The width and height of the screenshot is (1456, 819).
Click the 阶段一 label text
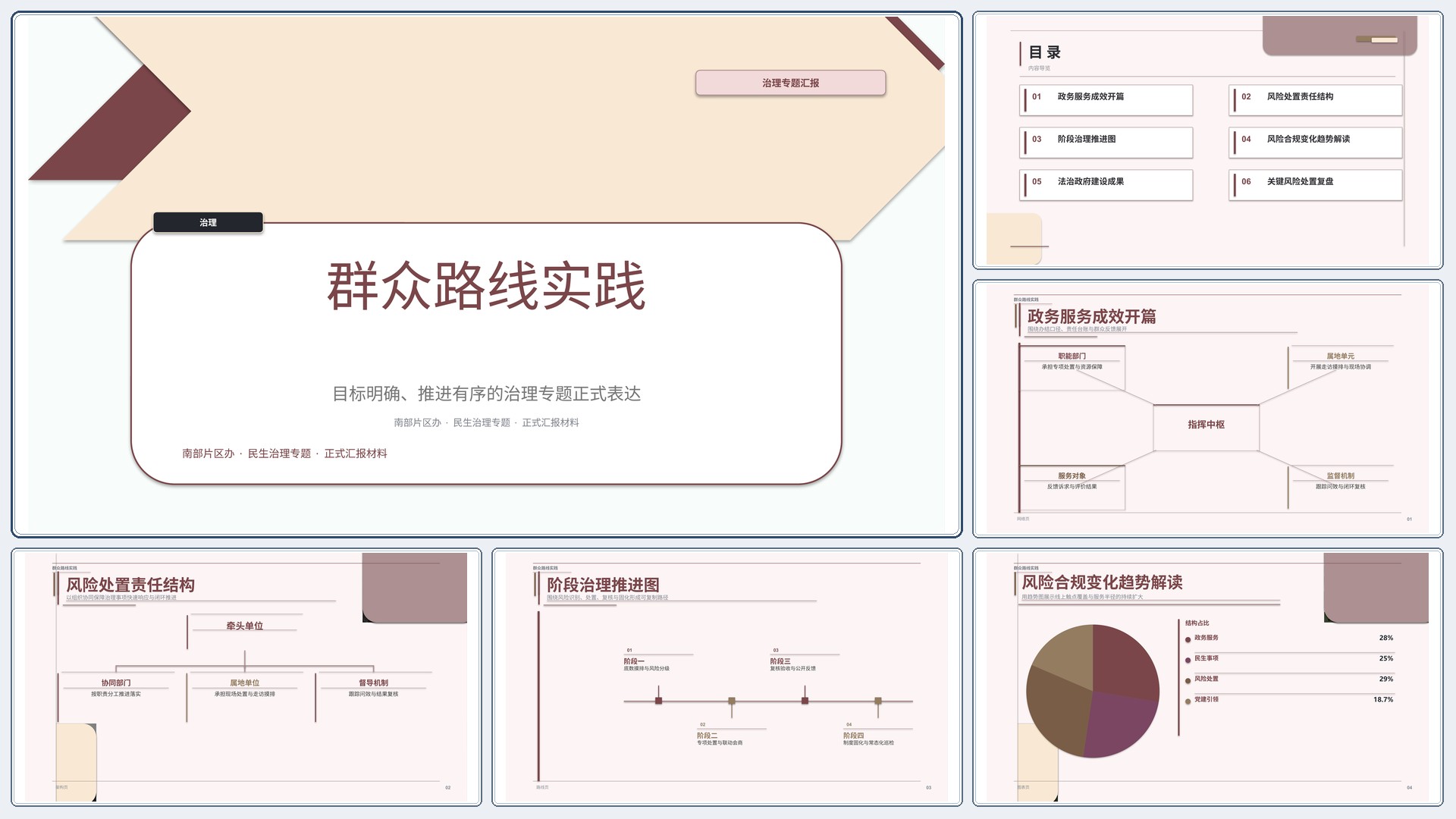point(634,661)
